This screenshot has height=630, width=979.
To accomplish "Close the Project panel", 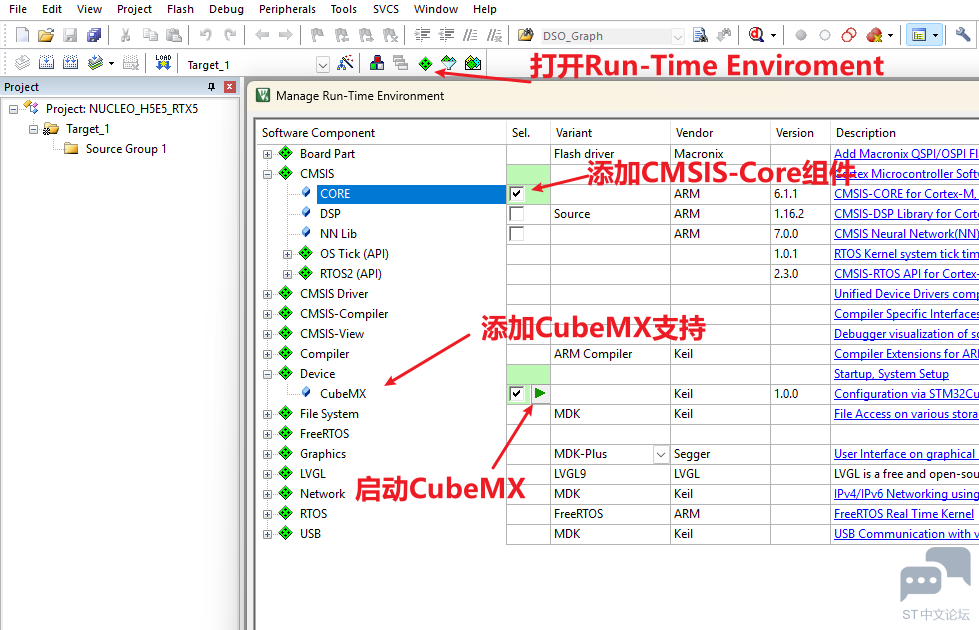I will click(230, 87).
